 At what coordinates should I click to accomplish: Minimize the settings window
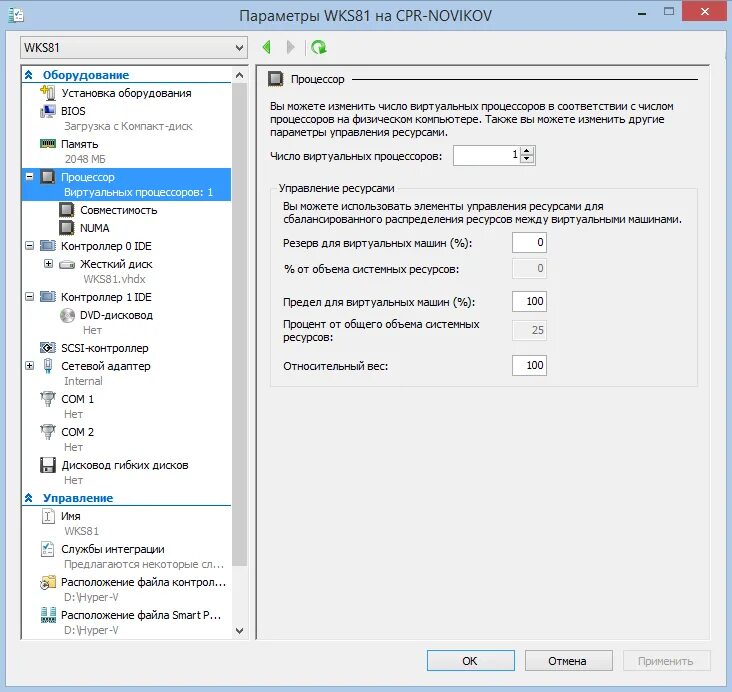tap(642, 13)
